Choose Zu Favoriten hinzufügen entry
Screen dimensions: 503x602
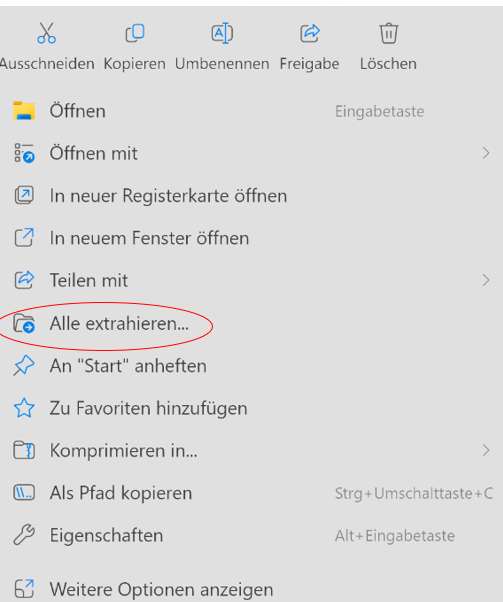coord(252,408)
